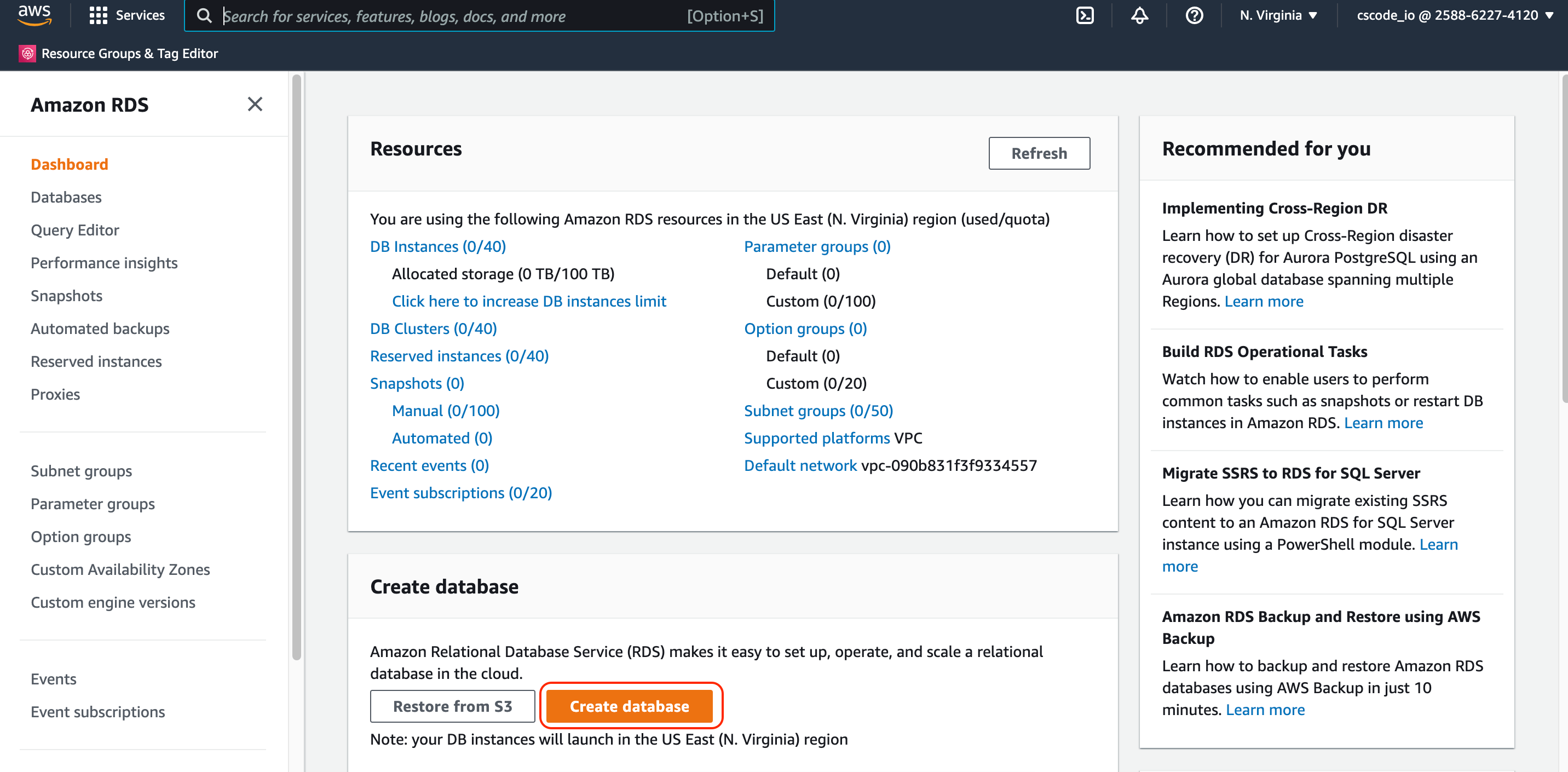Open the help question mark icon

pos(1194,15)
